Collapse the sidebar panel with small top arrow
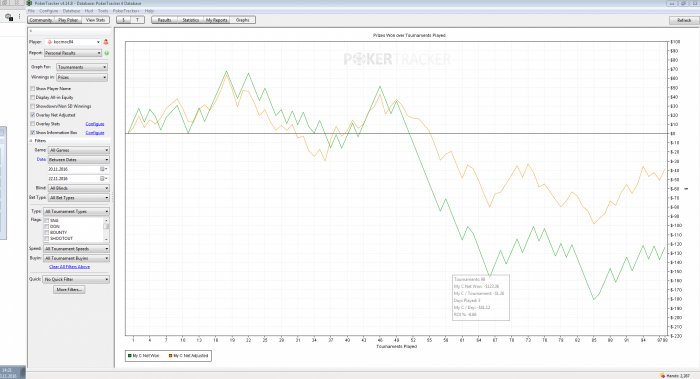The height and width of the screenshot is (379, 700). pyautogui.click(x=31, y=31)
